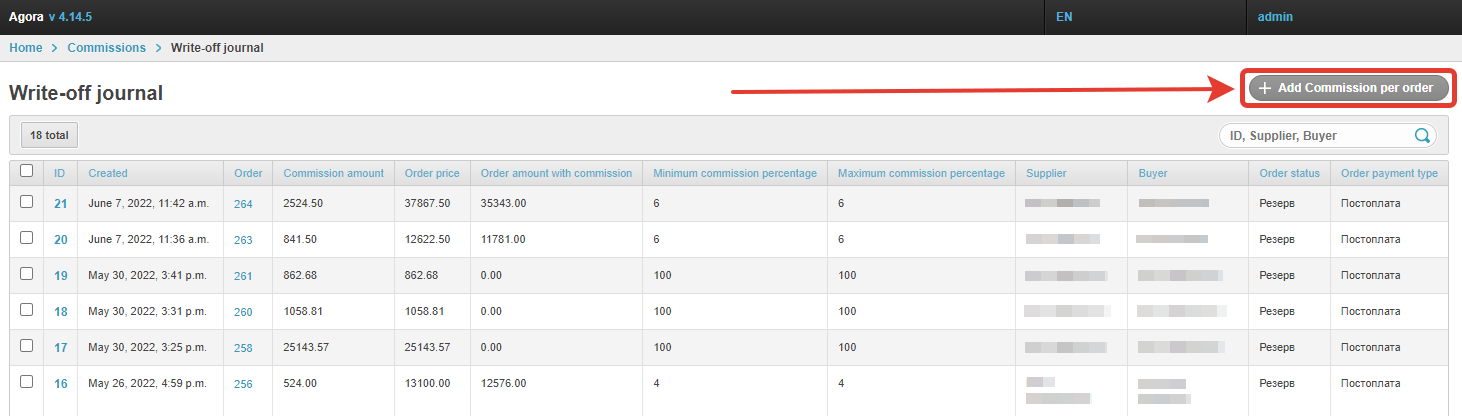
Task: Check the checkbox for row ID 21
Action: coord(27,202)
